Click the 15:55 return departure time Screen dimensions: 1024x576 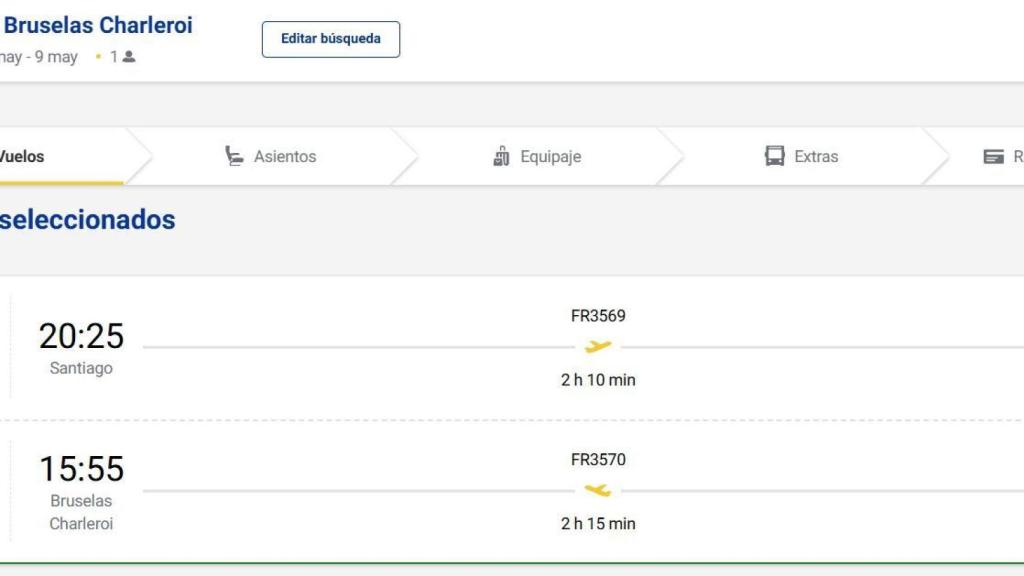(81, 469)
